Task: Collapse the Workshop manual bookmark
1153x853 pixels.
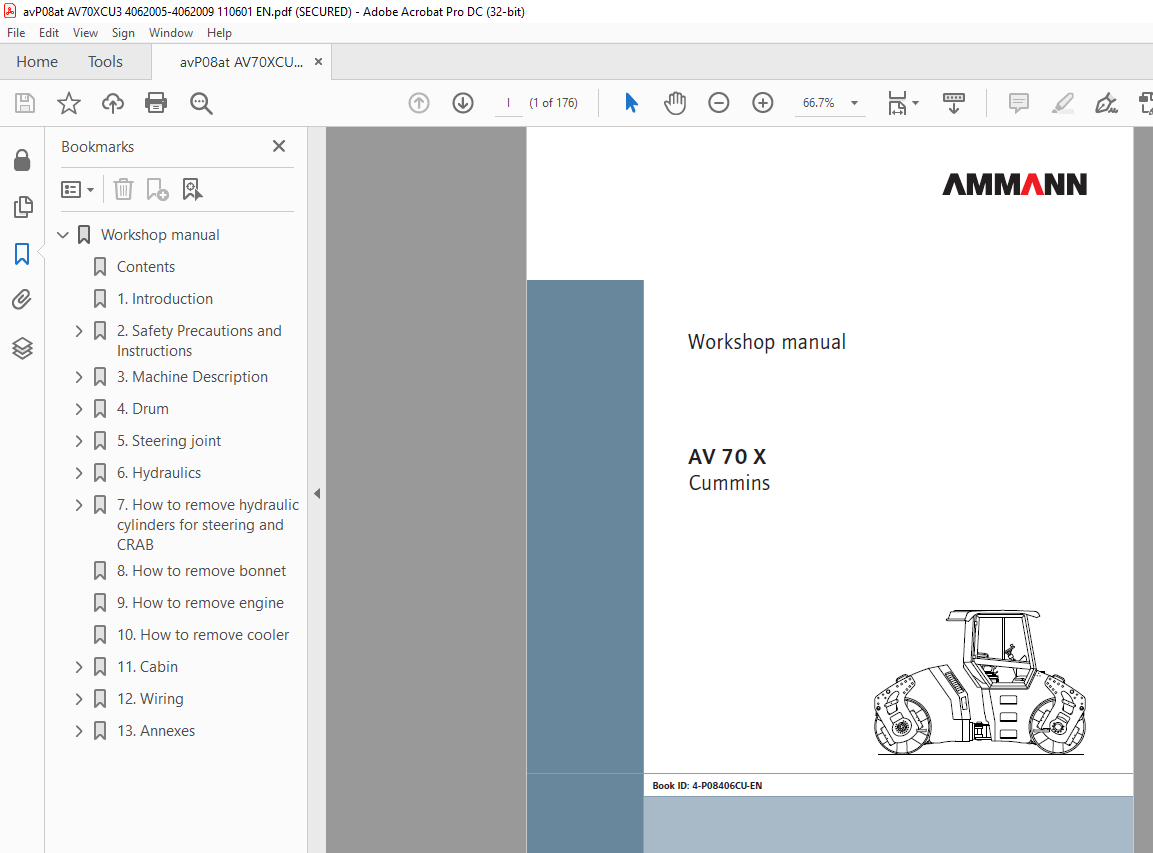Action: [x=63, y=235]
